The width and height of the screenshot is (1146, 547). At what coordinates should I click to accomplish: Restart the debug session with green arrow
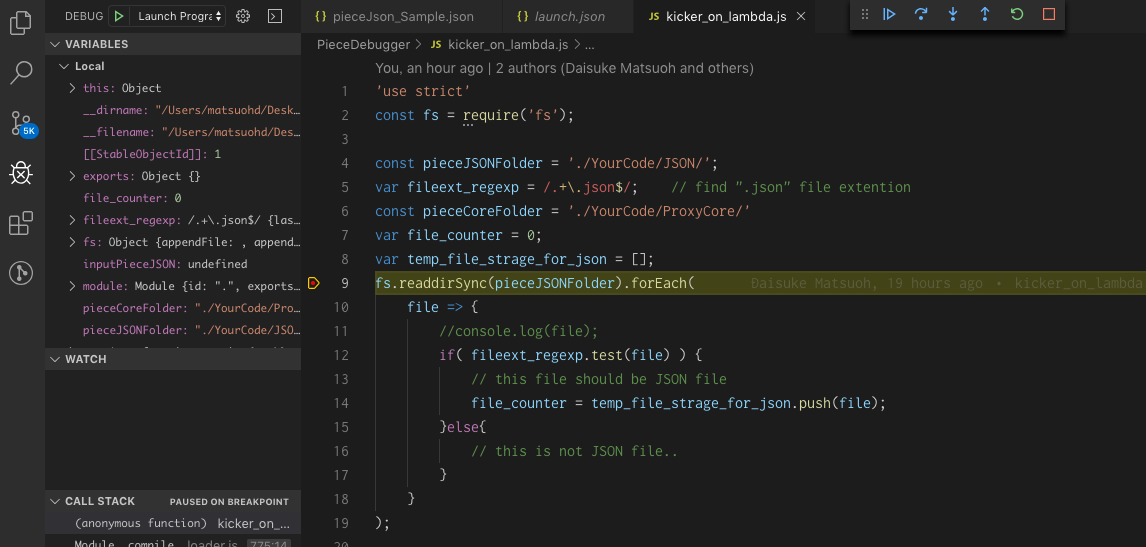coord(1017,14)
